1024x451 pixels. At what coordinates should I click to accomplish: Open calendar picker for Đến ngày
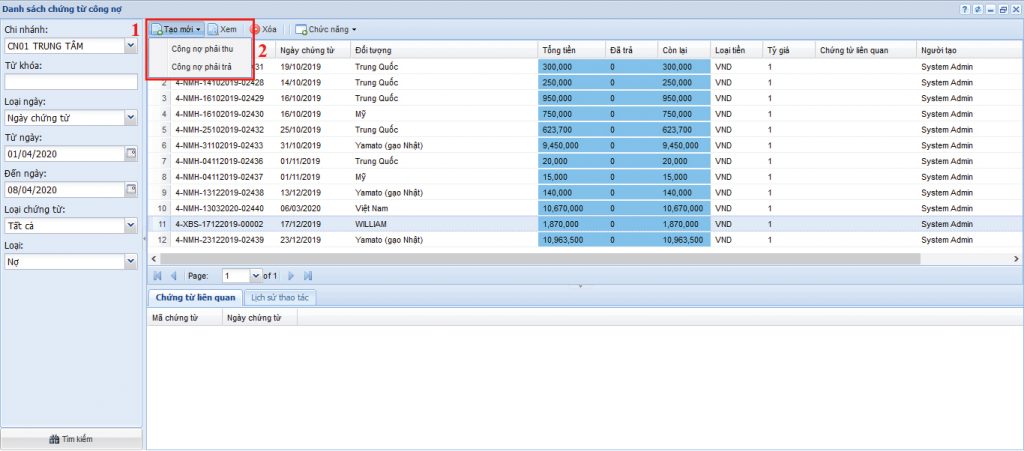(131, 189)
